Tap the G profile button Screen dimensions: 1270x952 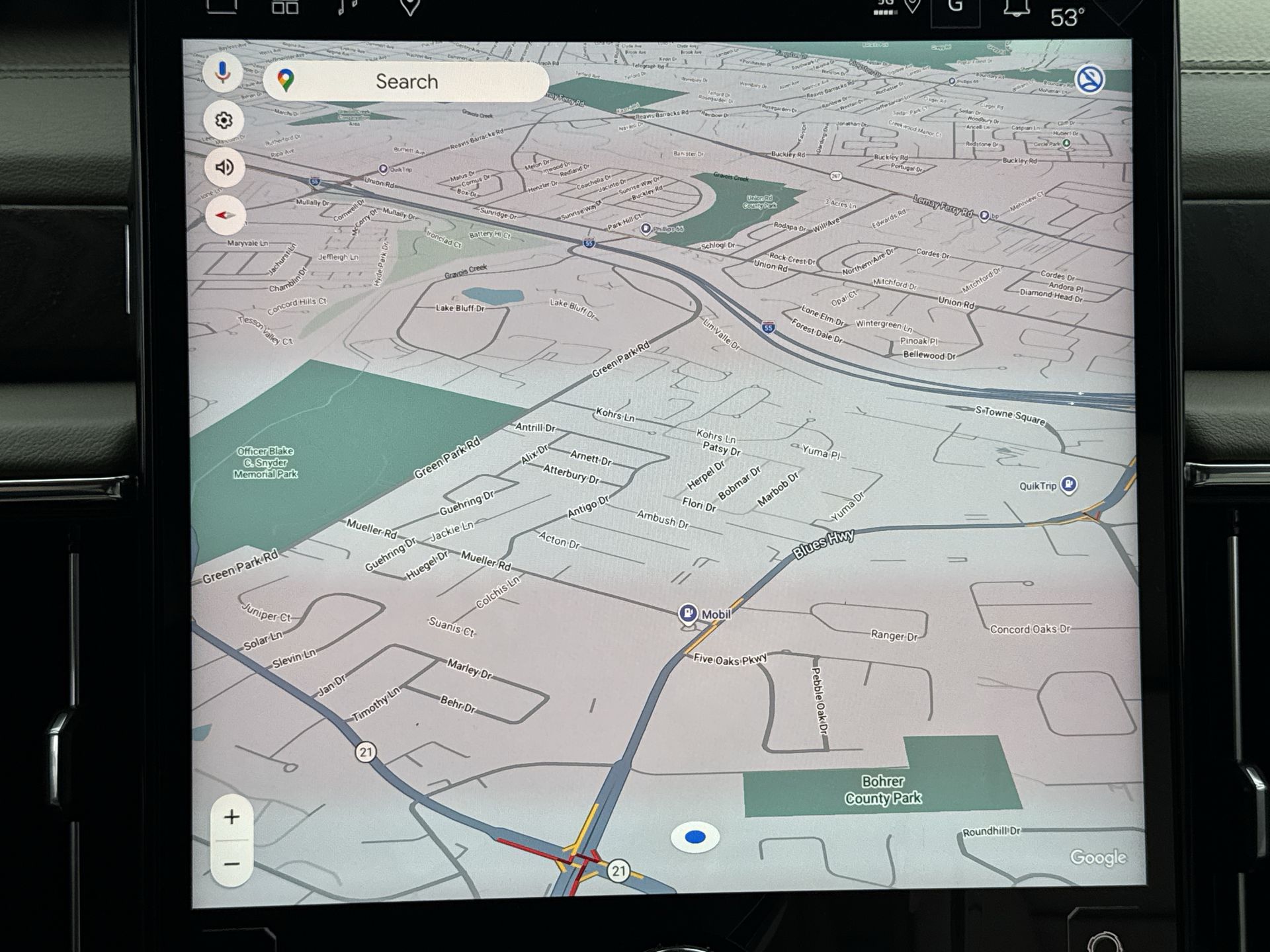coord(954,8)
